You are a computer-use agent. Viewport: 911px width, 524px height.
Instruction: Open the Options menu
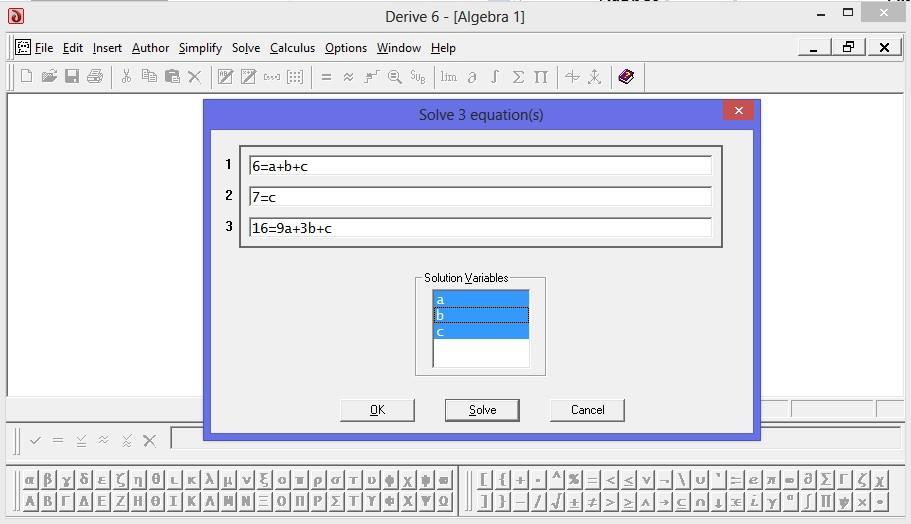[346, 48]
